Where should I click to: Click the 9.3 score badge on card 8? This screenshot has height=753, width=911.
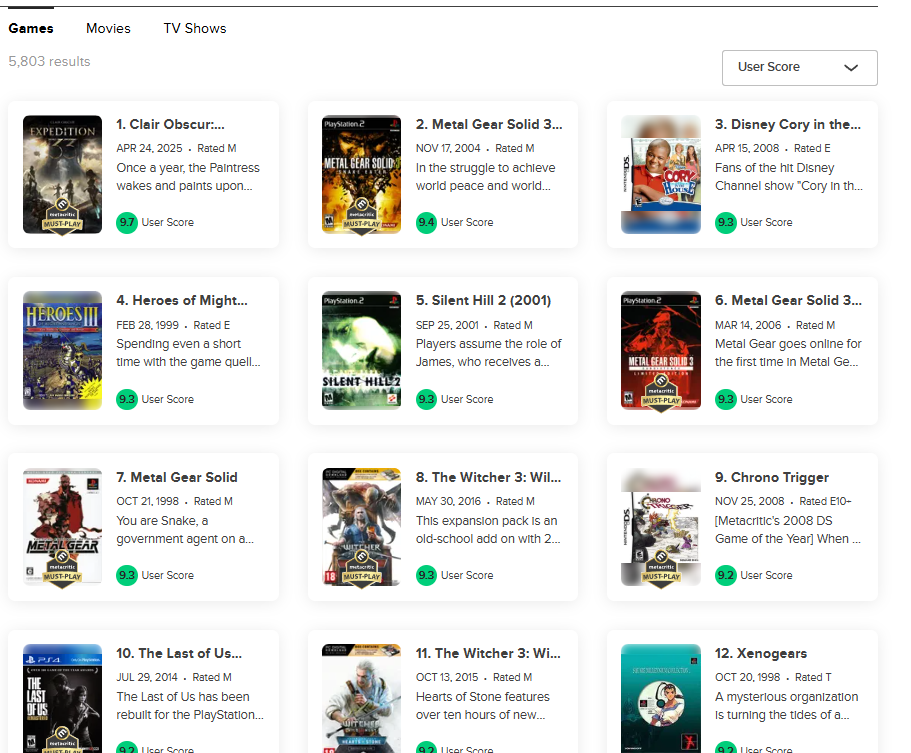(x=426, y=575)
